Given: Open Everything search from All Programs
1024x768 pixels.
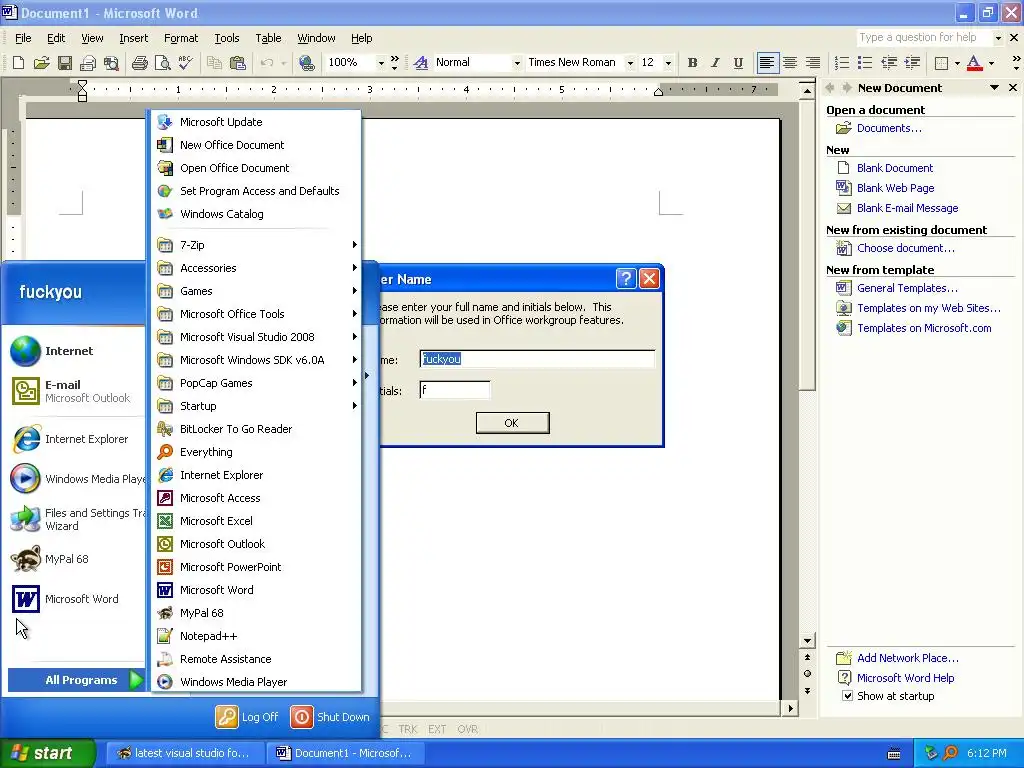Looking at the screenshot, I should (x=257, y=452).
